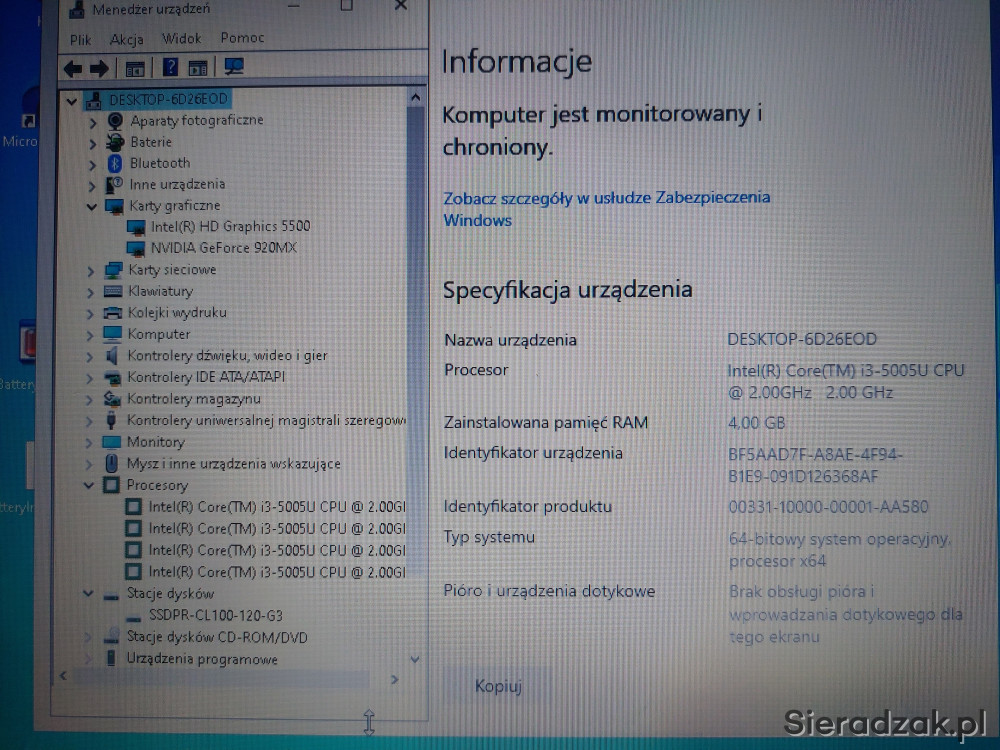Open Zobacz szczegóły w usłudze Zabezpieczenia Windows link
This screenshot has width=1000, height=750.
[x=607, y=209]
